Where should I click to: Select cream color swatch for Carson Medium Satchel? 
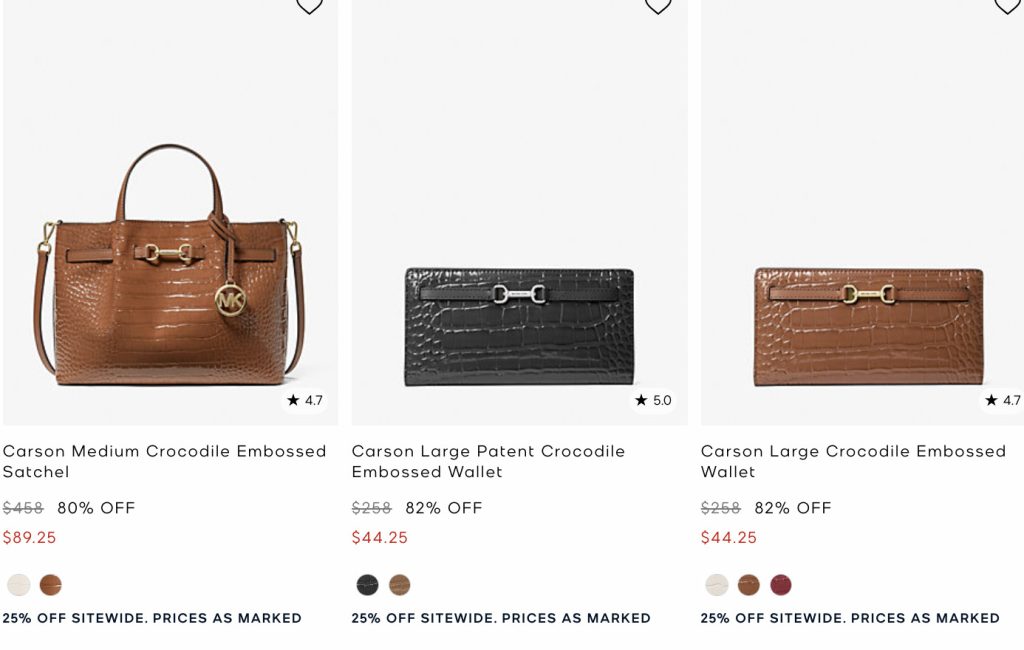click(19, 585)
